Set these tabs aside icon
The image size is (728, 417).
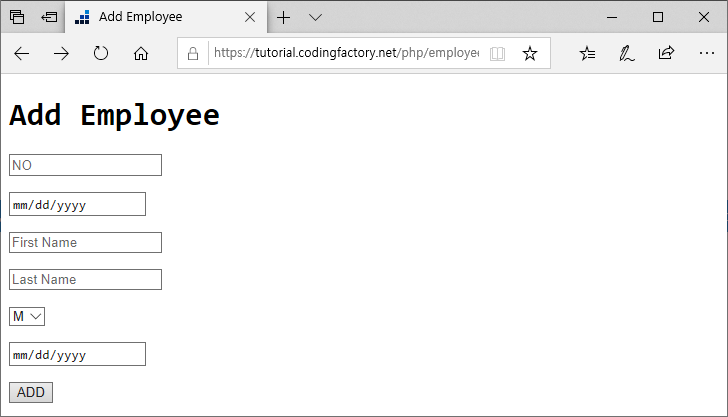(49, 17)
